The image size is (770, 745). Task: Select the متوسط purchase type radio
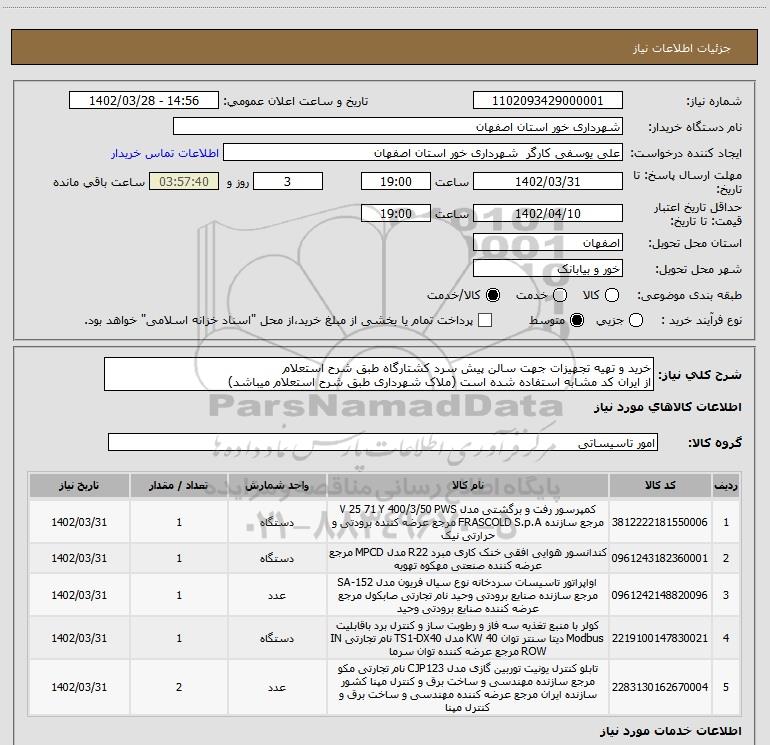pyautogui.click(x=577, y=320)
